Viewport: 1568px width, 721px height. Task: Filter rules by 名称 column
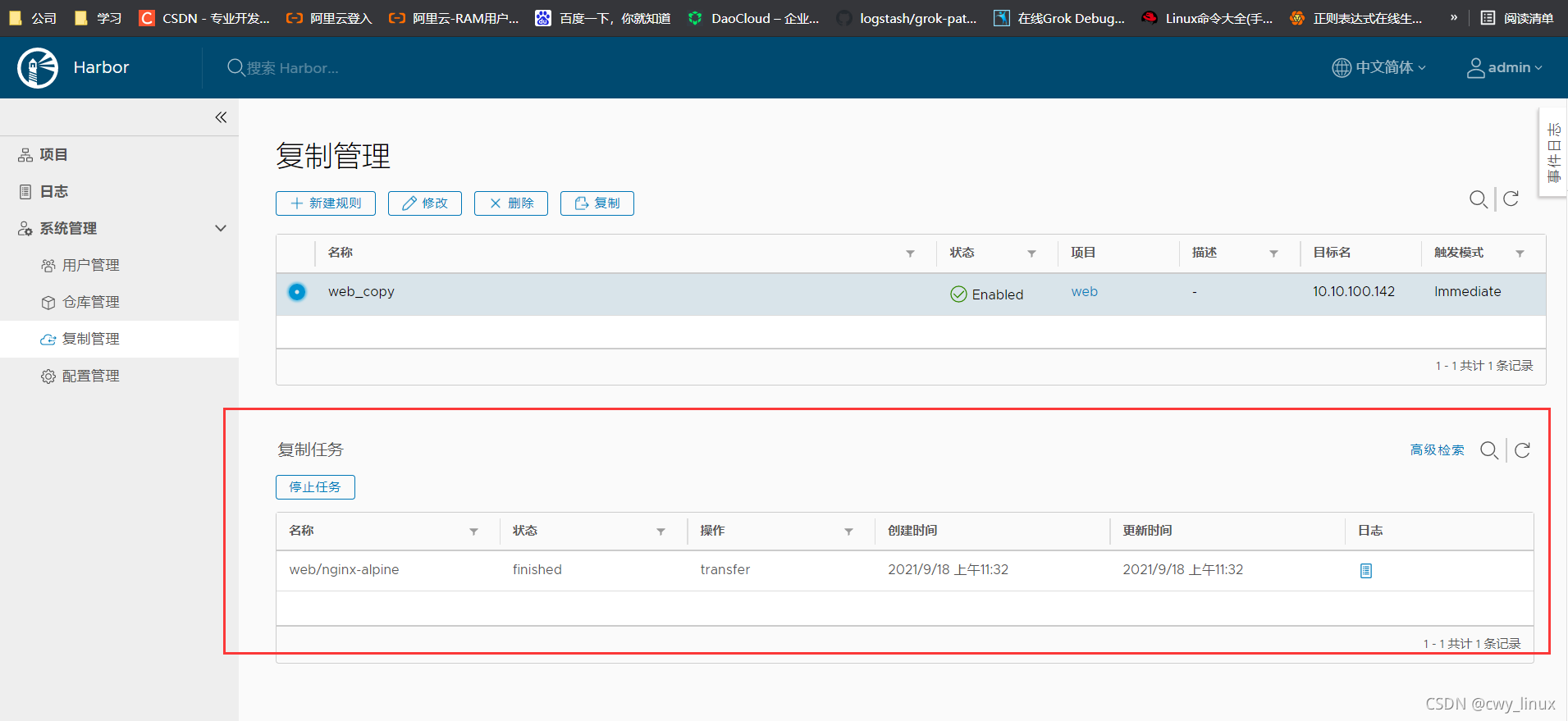[910, 253]
